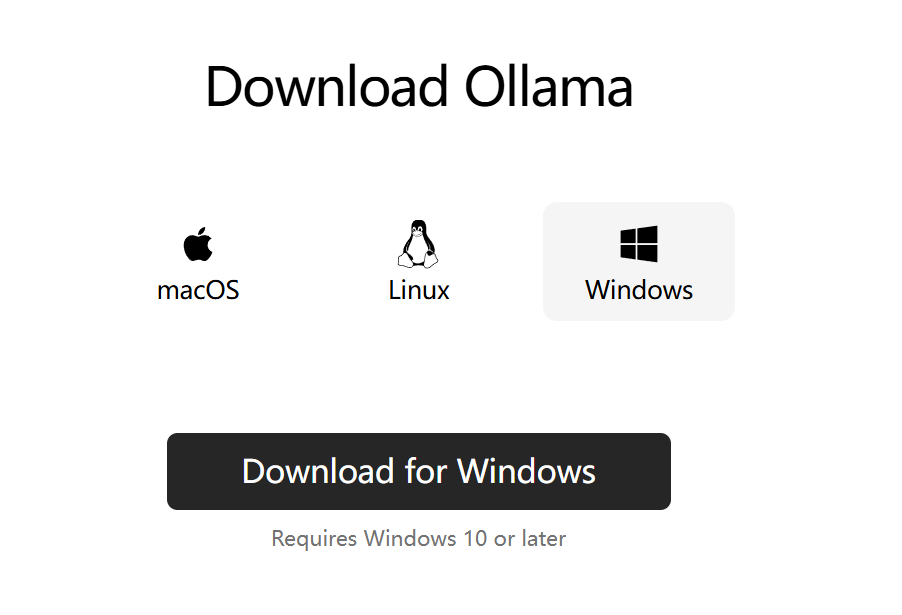The height and width of the screenshot is (615, 902).
Task: Select the Linux text label
Action: click(419, 290)
